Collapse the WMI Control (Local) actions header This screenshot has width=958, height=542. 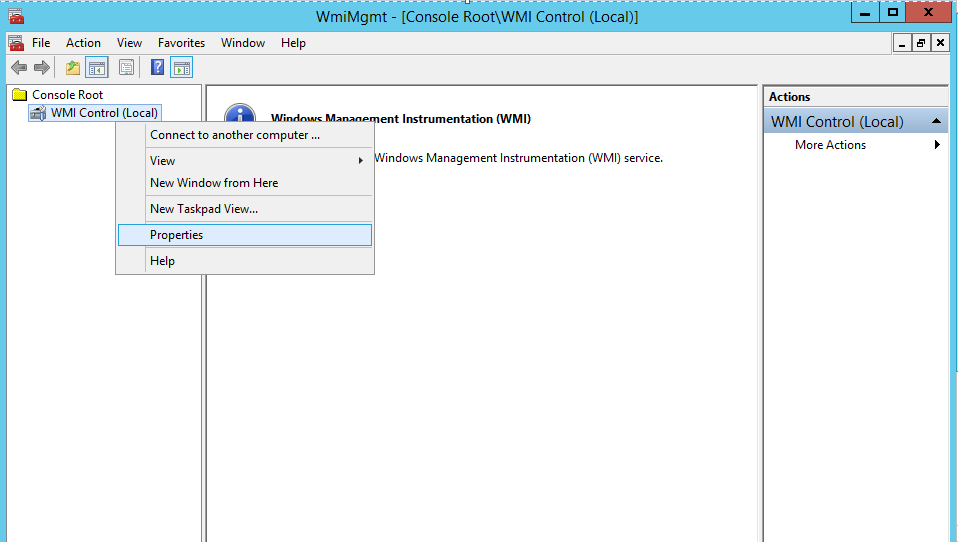[x=936, y=121]
